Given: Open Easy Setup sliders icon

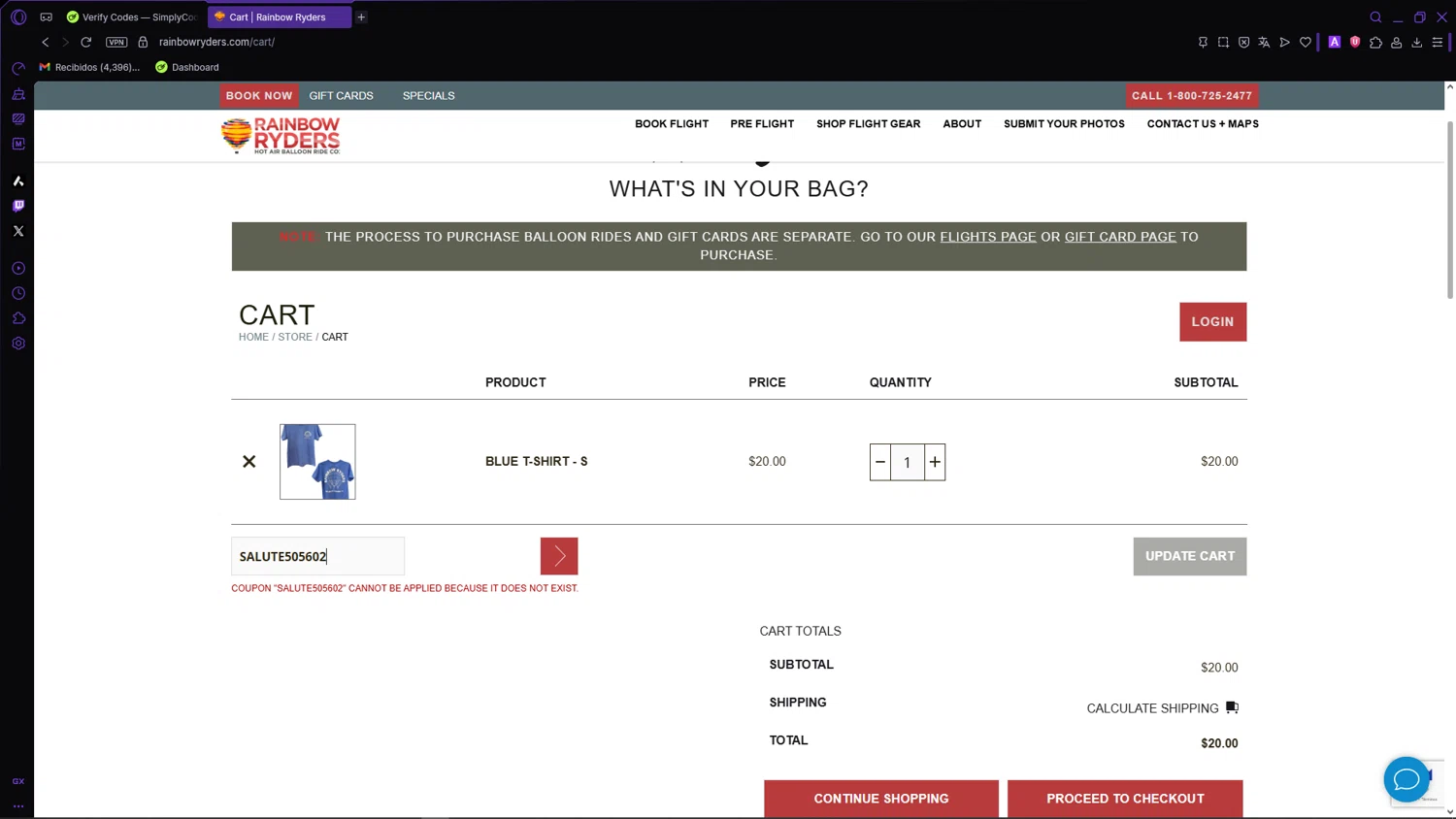Looking at the screenshot, I should (x=1438, y=43).
